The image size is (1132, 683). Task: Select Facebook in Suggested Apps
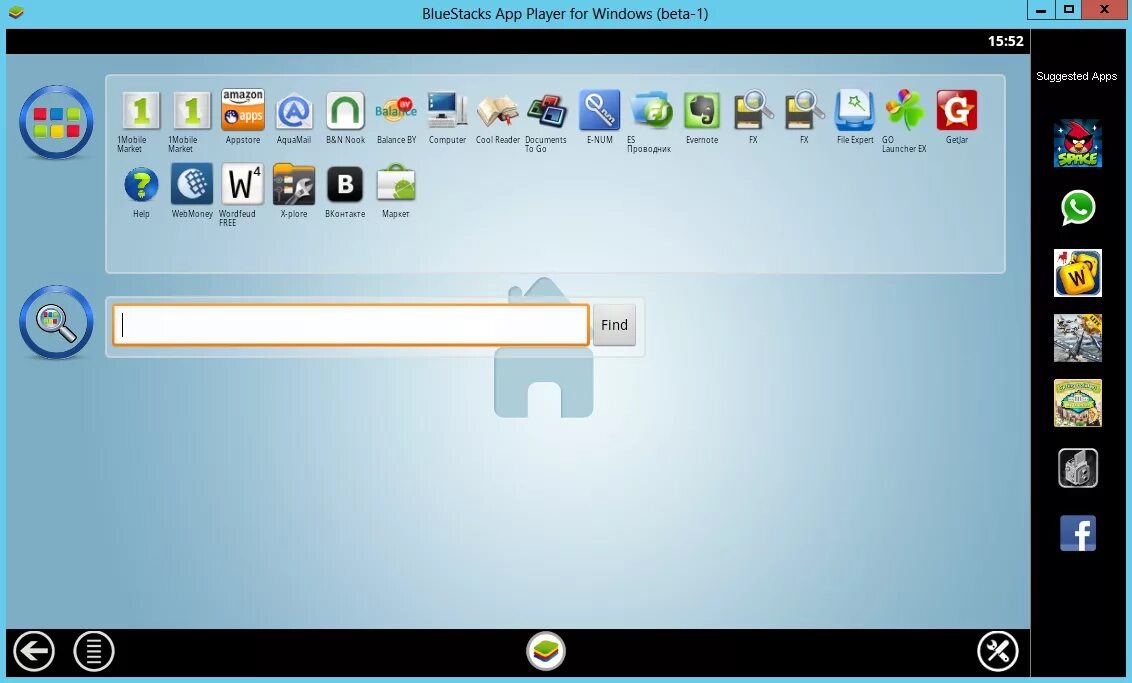tap(1078, 533)
